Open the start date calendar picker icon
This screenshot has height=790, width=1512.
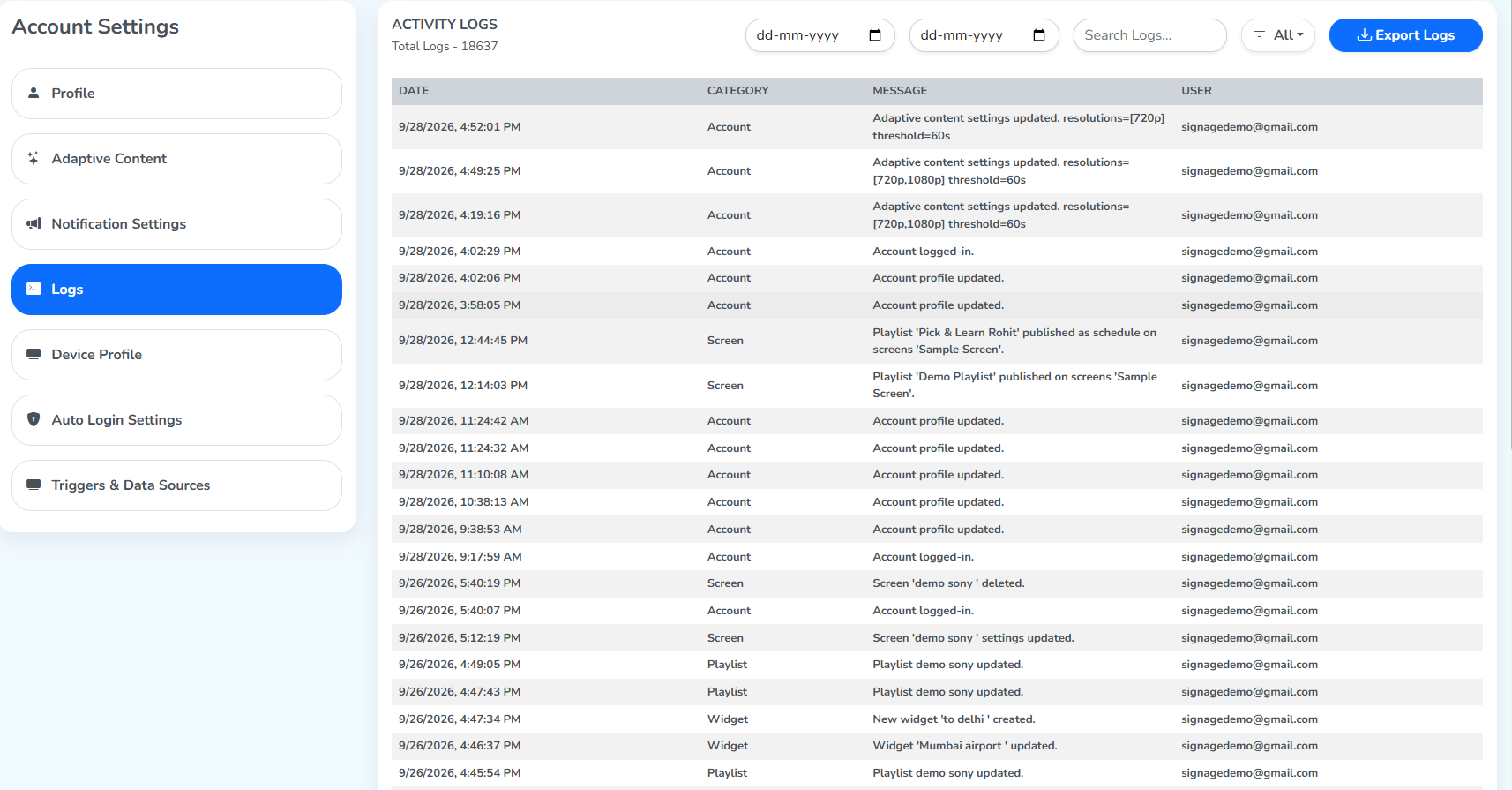click(x=875, y=35)
